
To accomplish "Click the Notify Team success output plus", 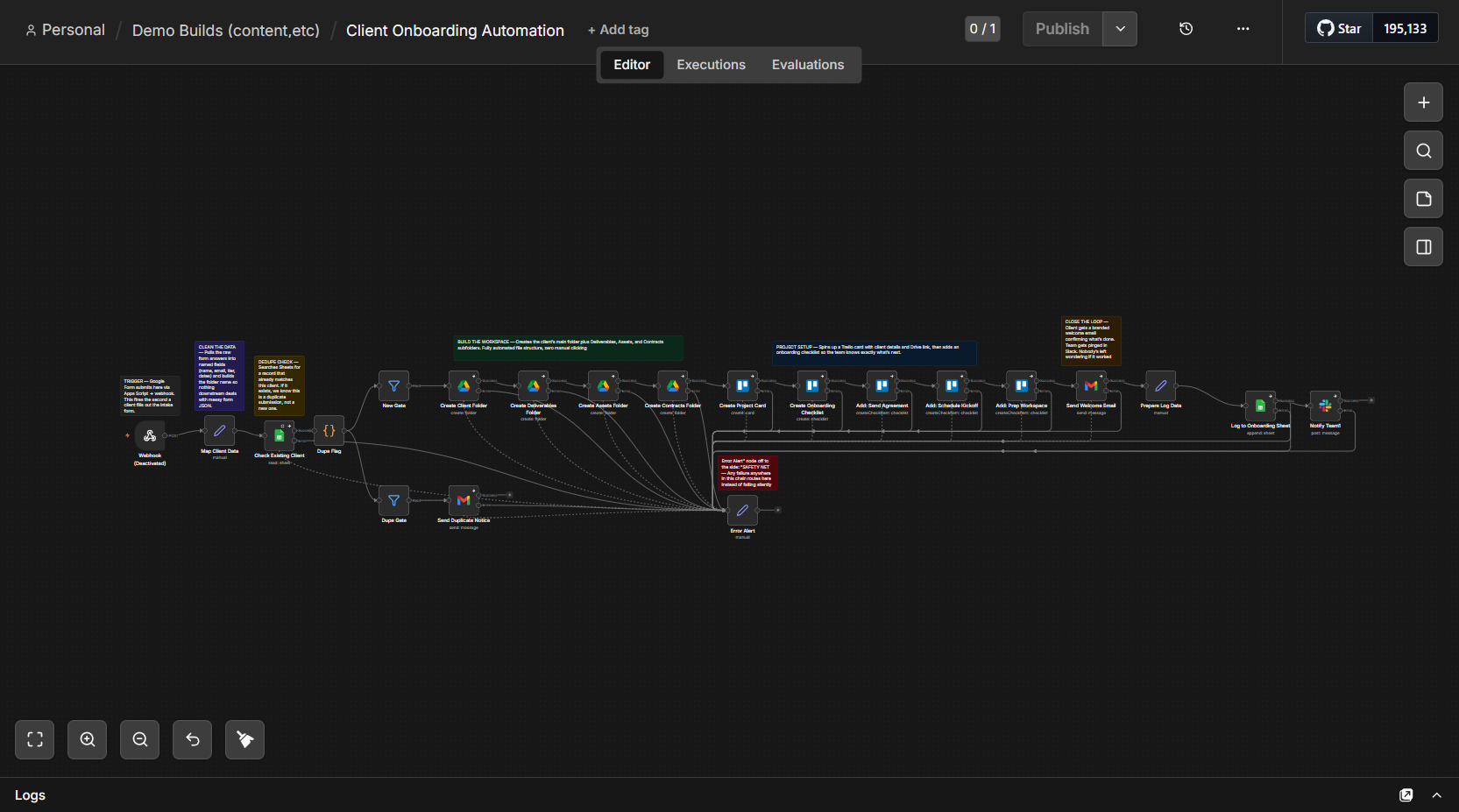I will click(1371, 400).
